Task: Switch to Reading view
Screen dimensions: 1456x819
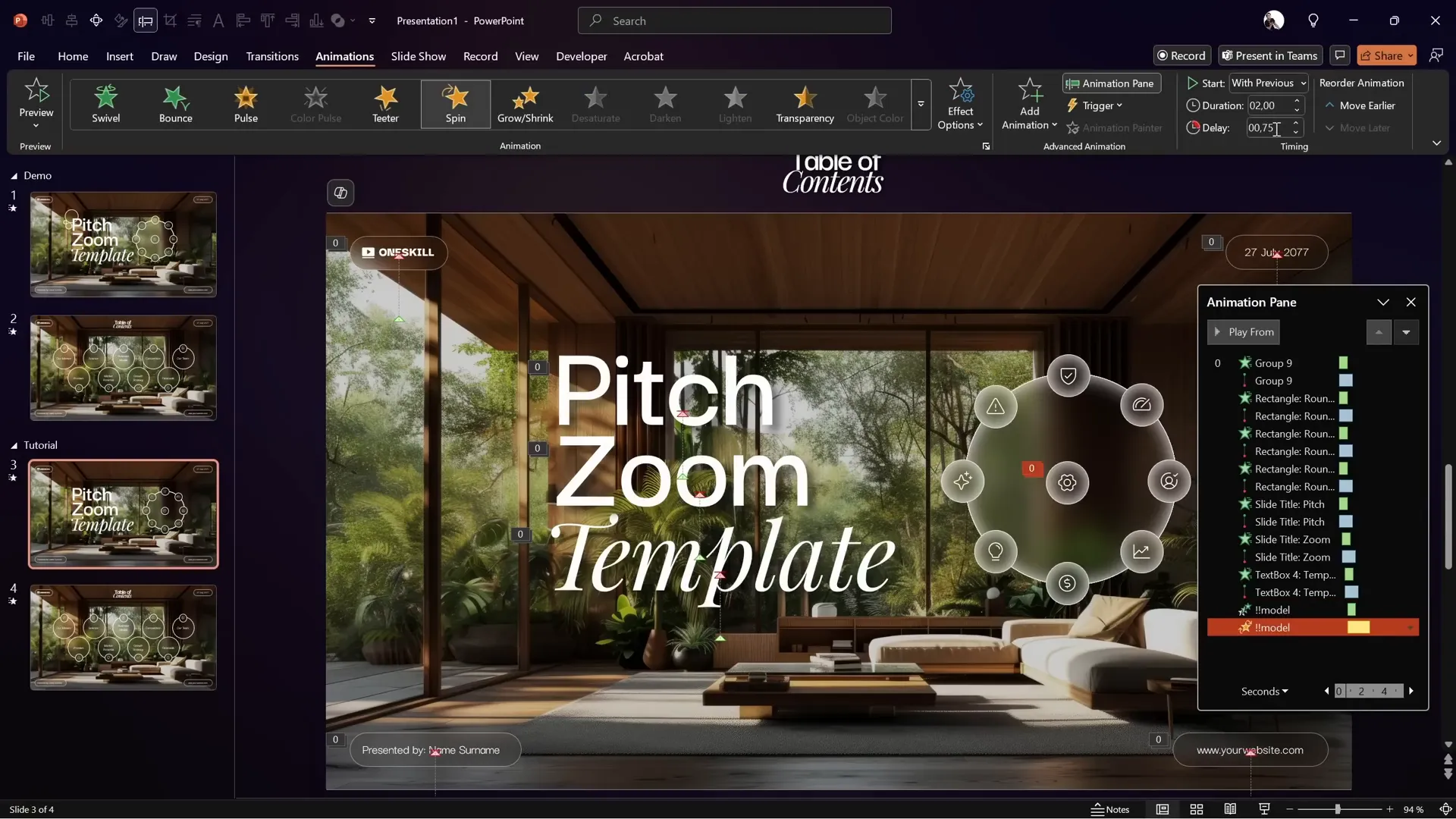Action: (1230, 809)
